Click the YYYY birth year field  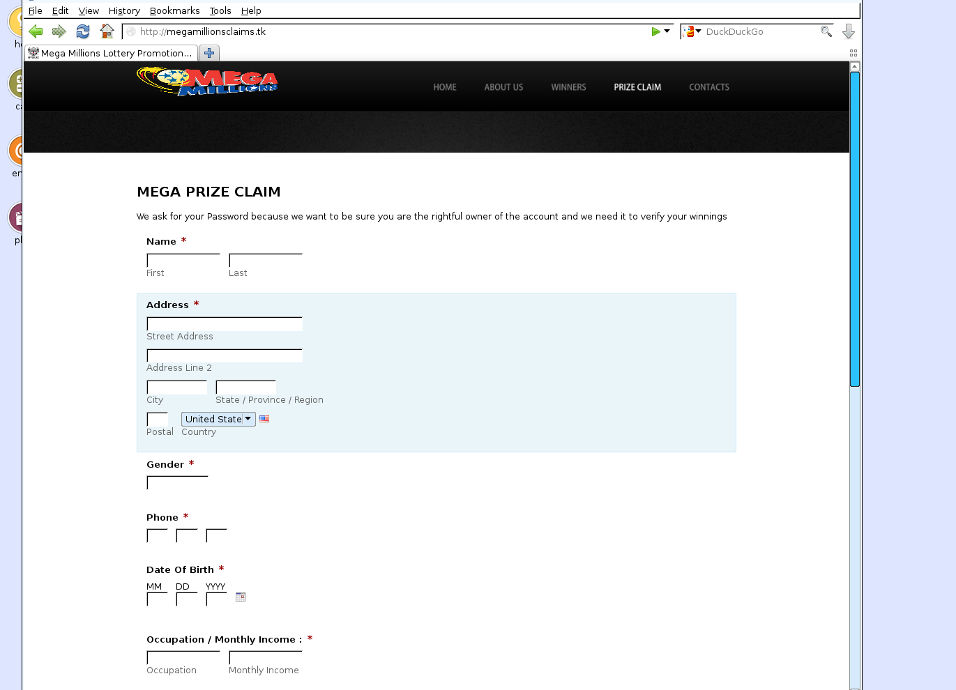click(216, 599)
